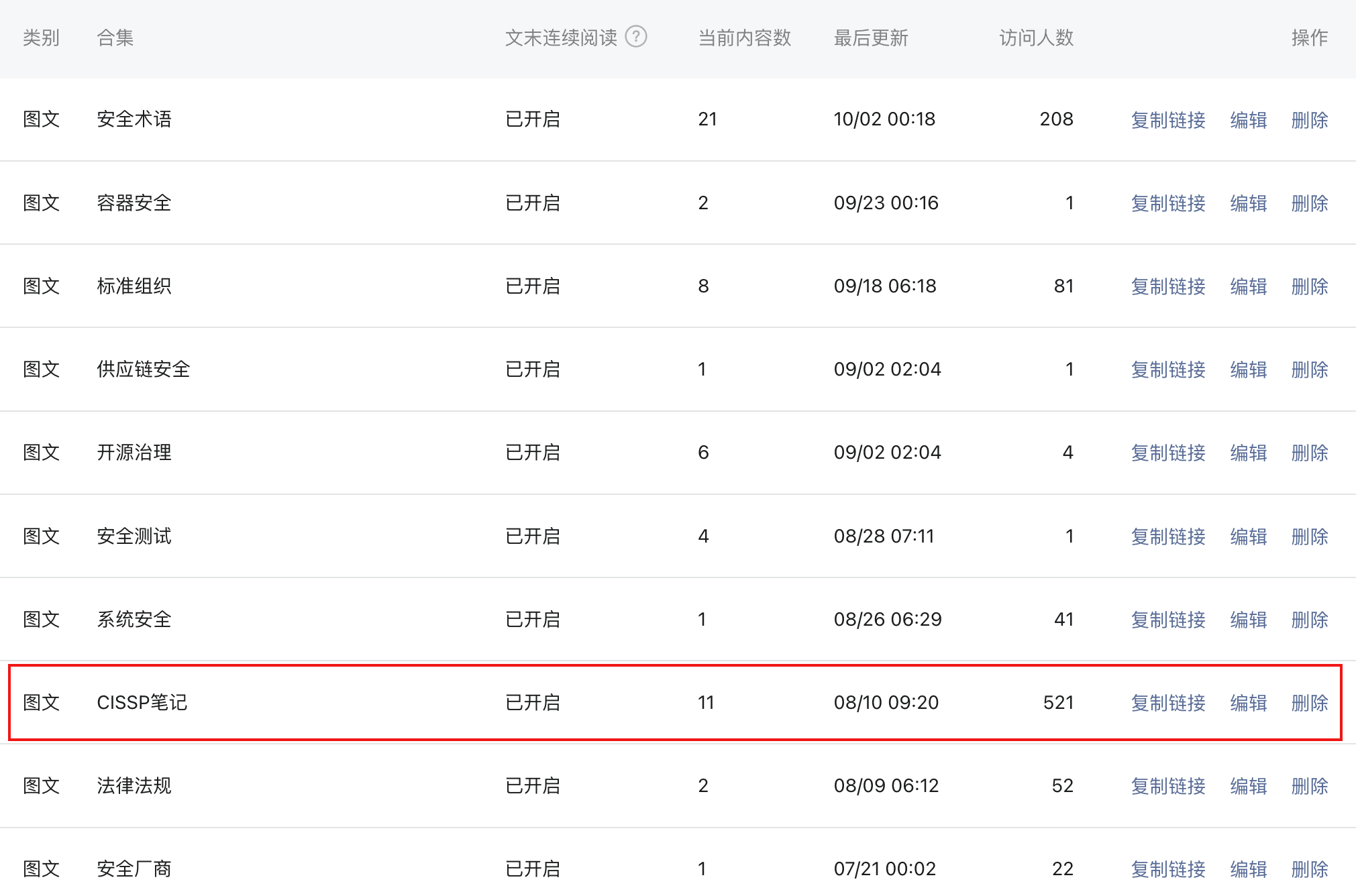This screenshot has width=1358, height=896.
Task: Delete the CISSP笔记 collection
Action: (1309, 703)
